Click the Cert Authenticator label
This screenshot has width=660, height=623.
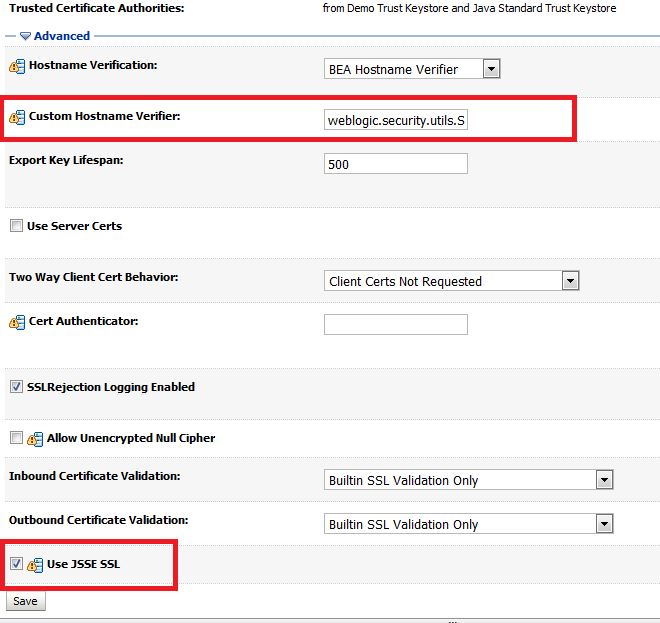(x=83, y=321)
